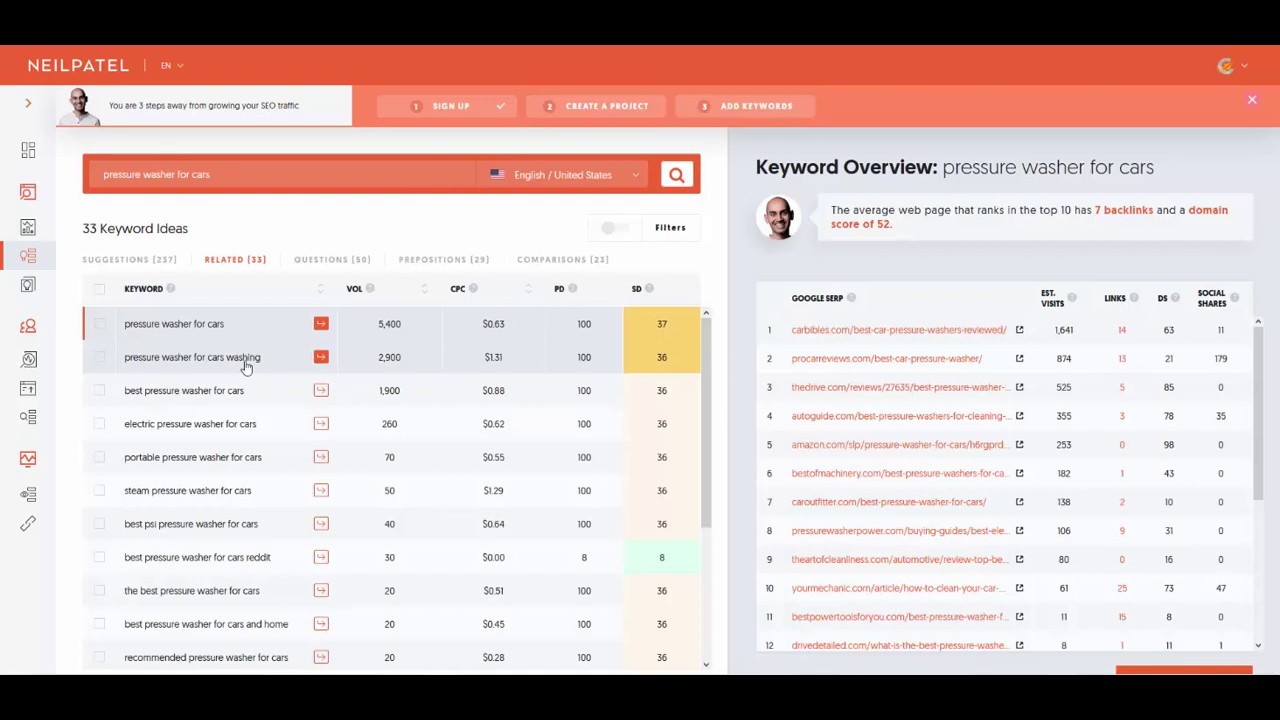Open arrow icon for recommended pressure washer for cars
The width and height of the screenshot is (1280, 720).
tap(321, 657)
